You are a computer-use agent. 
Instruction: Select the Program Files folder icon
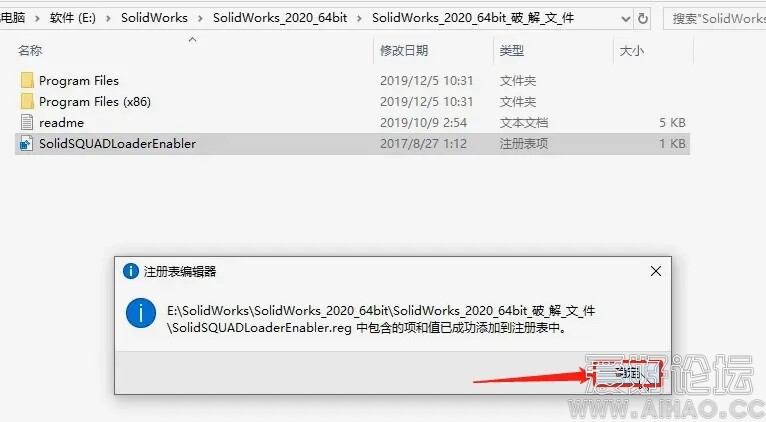[x=27, y=81]
